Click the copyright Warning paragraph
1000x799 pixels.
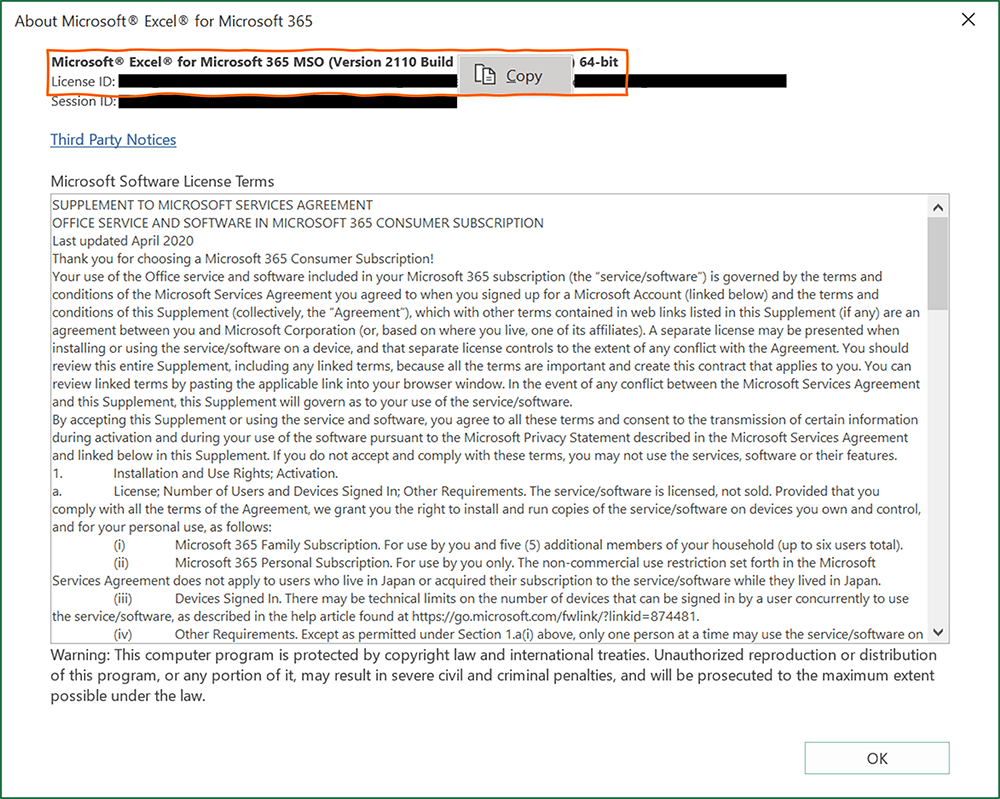coord(493,675)
